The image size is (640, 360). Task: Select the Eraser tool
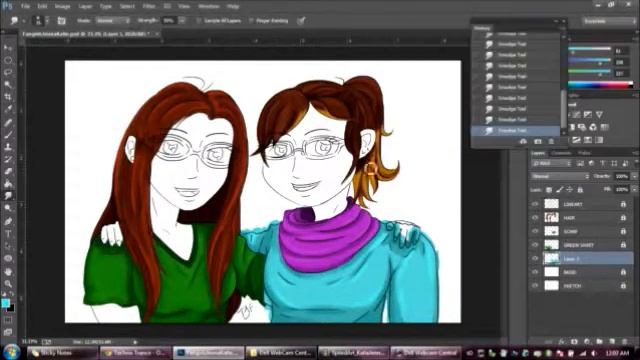tap(8, 171)
